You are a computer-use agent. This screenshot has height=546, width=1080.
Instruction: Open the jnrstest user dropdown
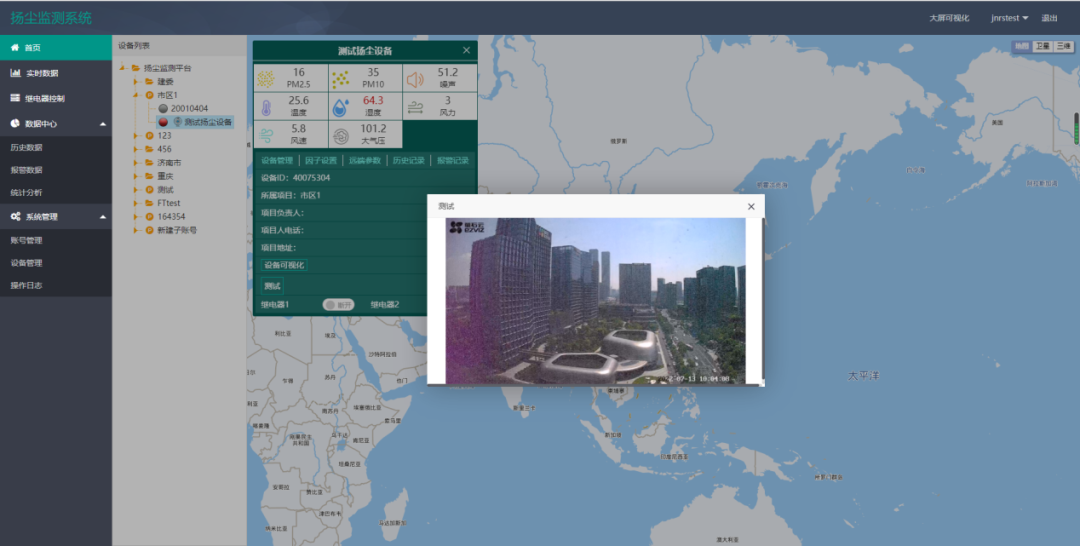point(1009,18)
